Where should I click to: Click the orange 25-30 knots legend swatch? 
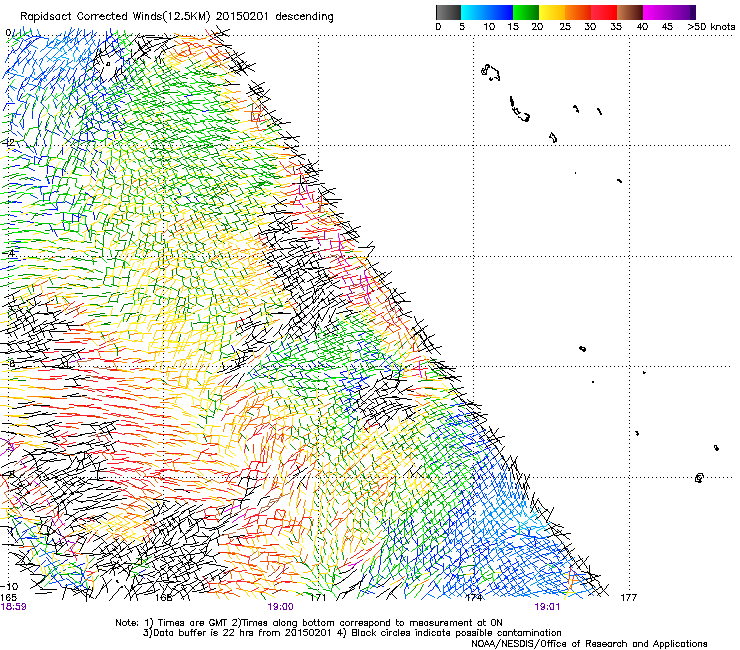coord(578,12)
